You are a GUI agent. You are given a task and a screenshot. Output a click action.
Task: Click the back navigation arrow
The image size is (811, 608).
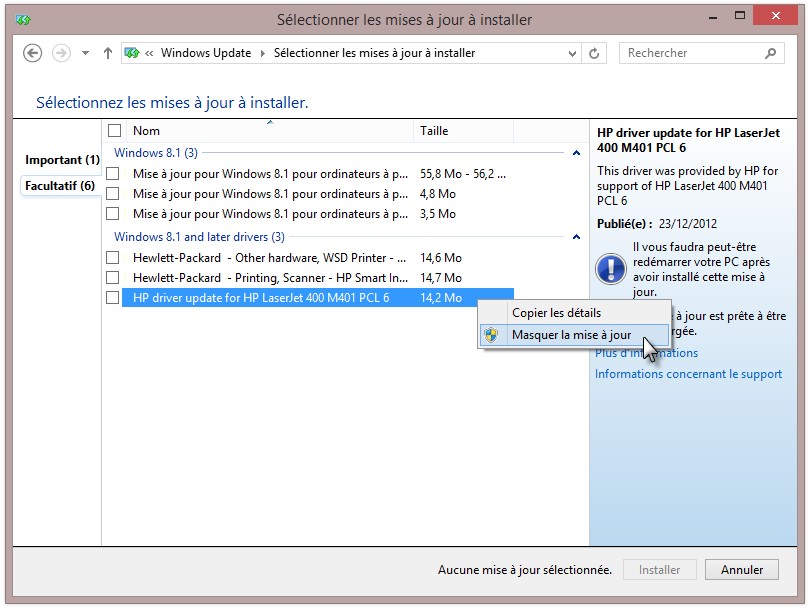[x=32, y=53]
